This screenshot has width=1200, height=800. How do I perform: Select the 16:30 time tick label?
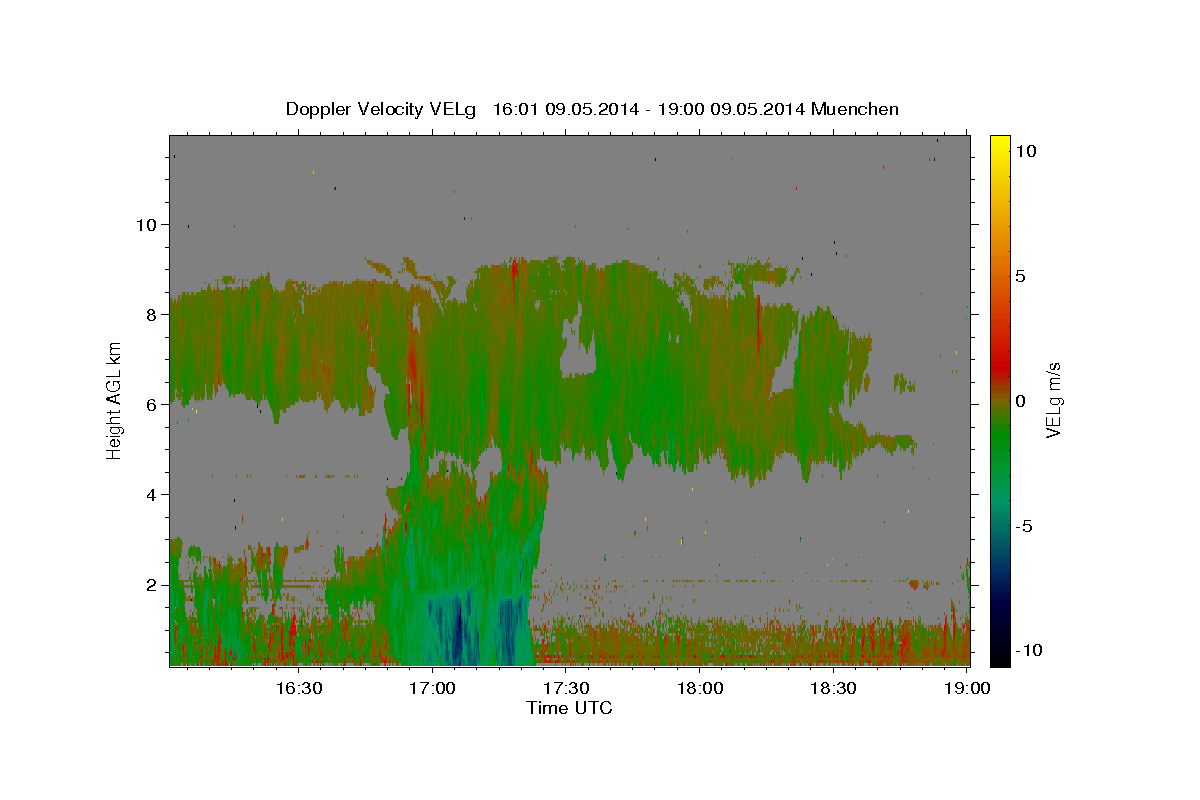point(298,688)
